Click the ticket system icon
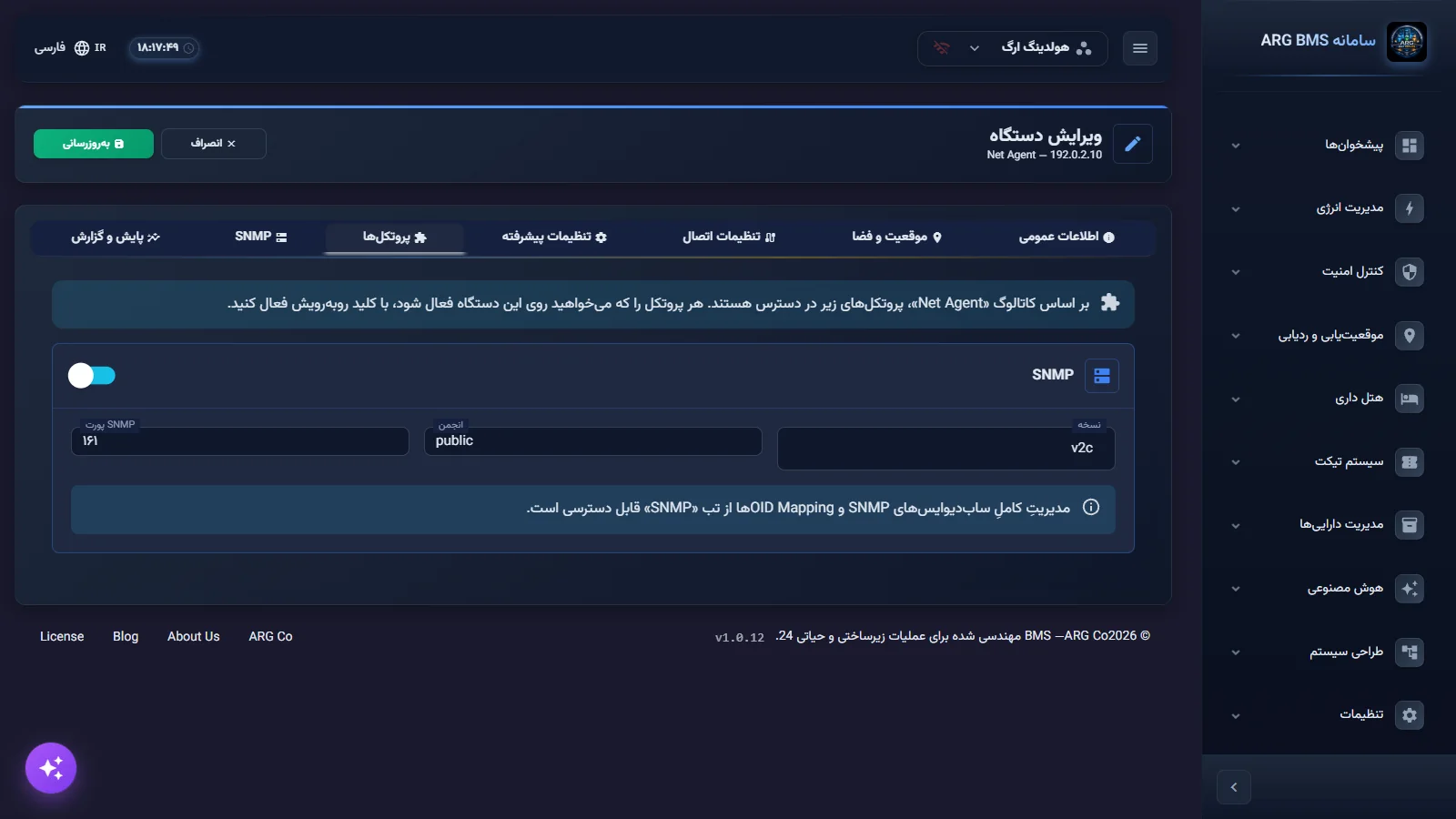The height and width of the screenshot is (819, 1456). tap(1410, 462)
